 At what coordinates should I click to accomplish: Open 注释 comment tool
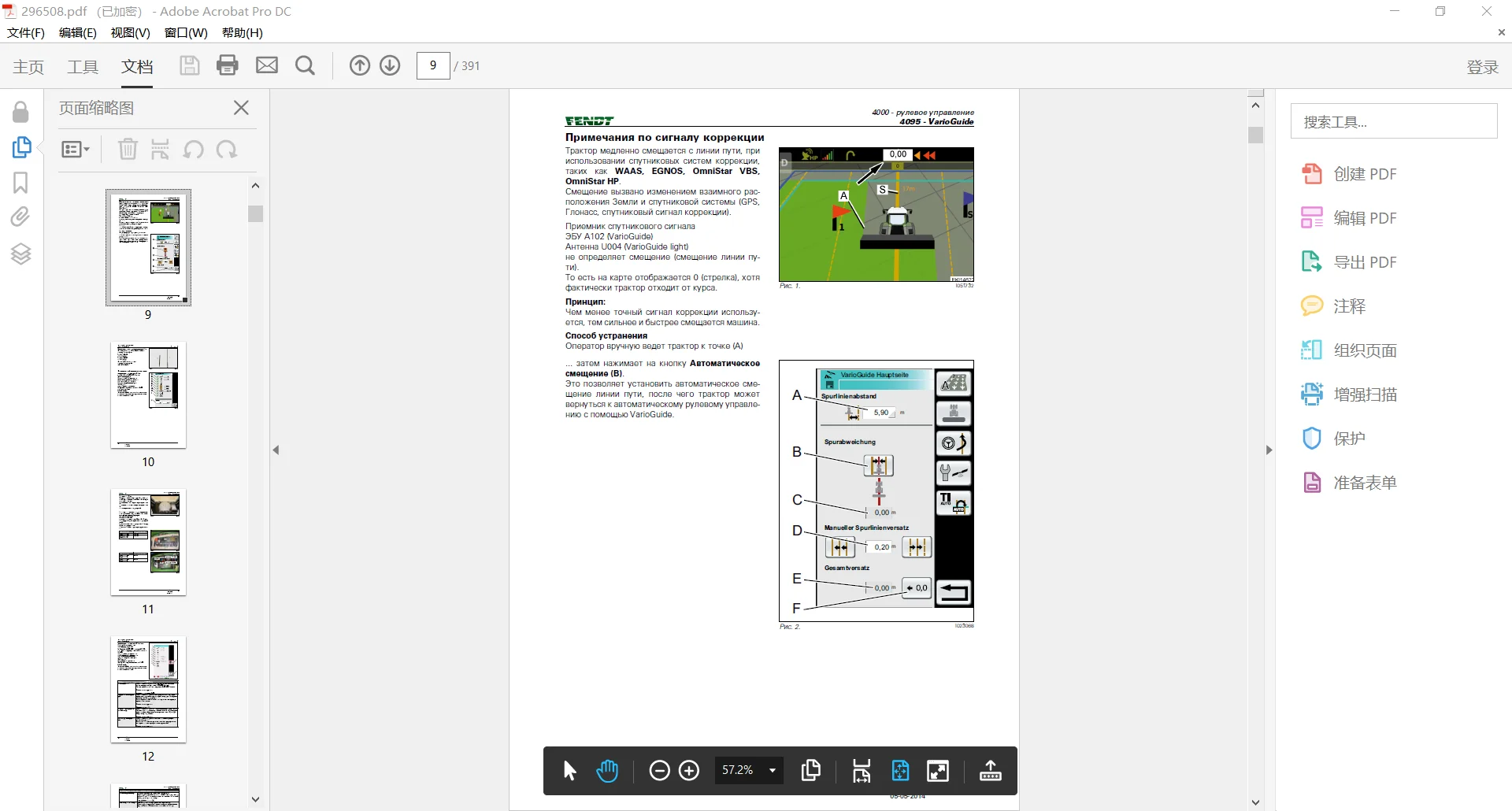tap(1334, 306)
